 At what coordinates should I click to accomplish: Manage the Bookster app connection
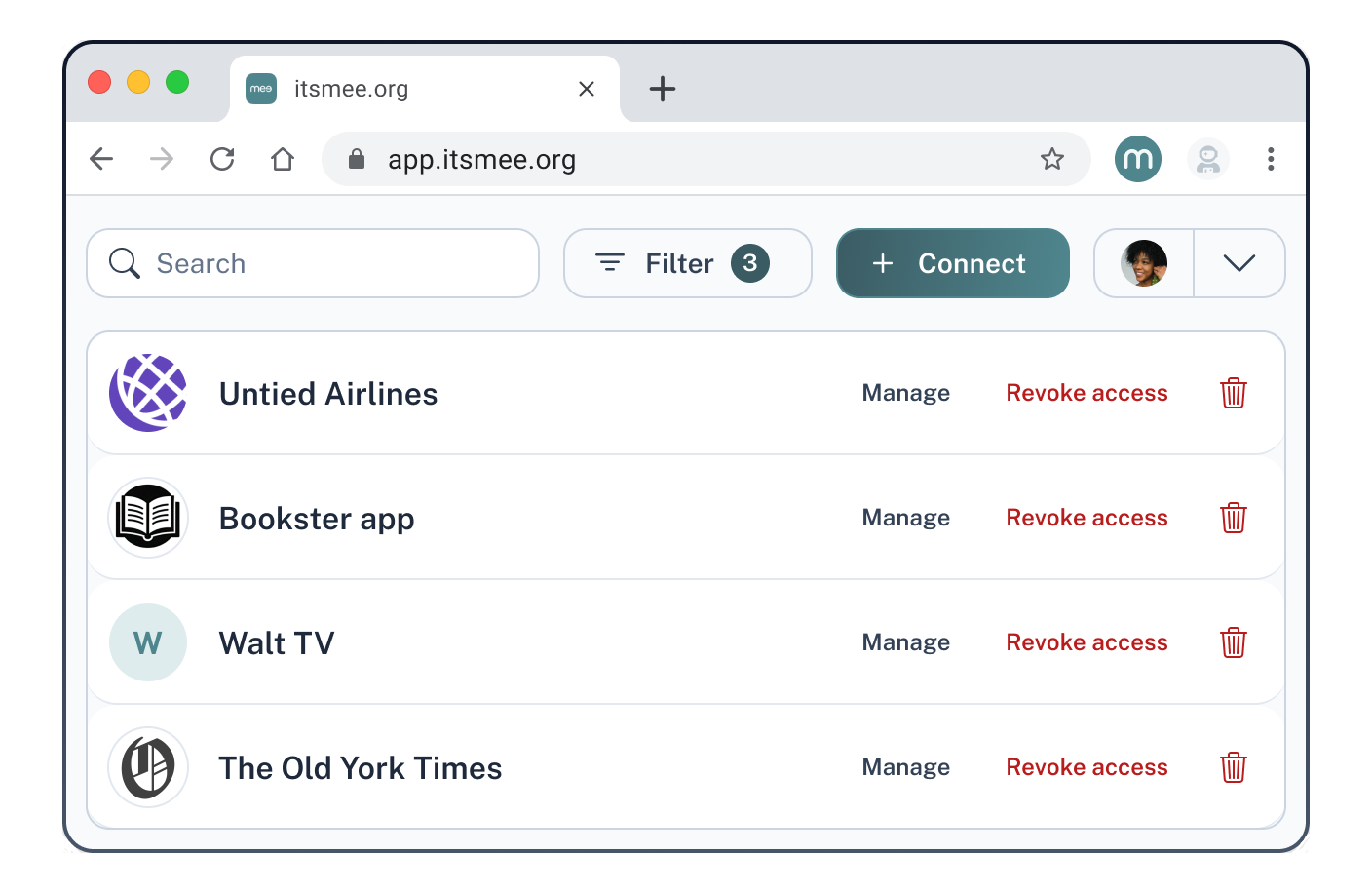coord(906,518)
